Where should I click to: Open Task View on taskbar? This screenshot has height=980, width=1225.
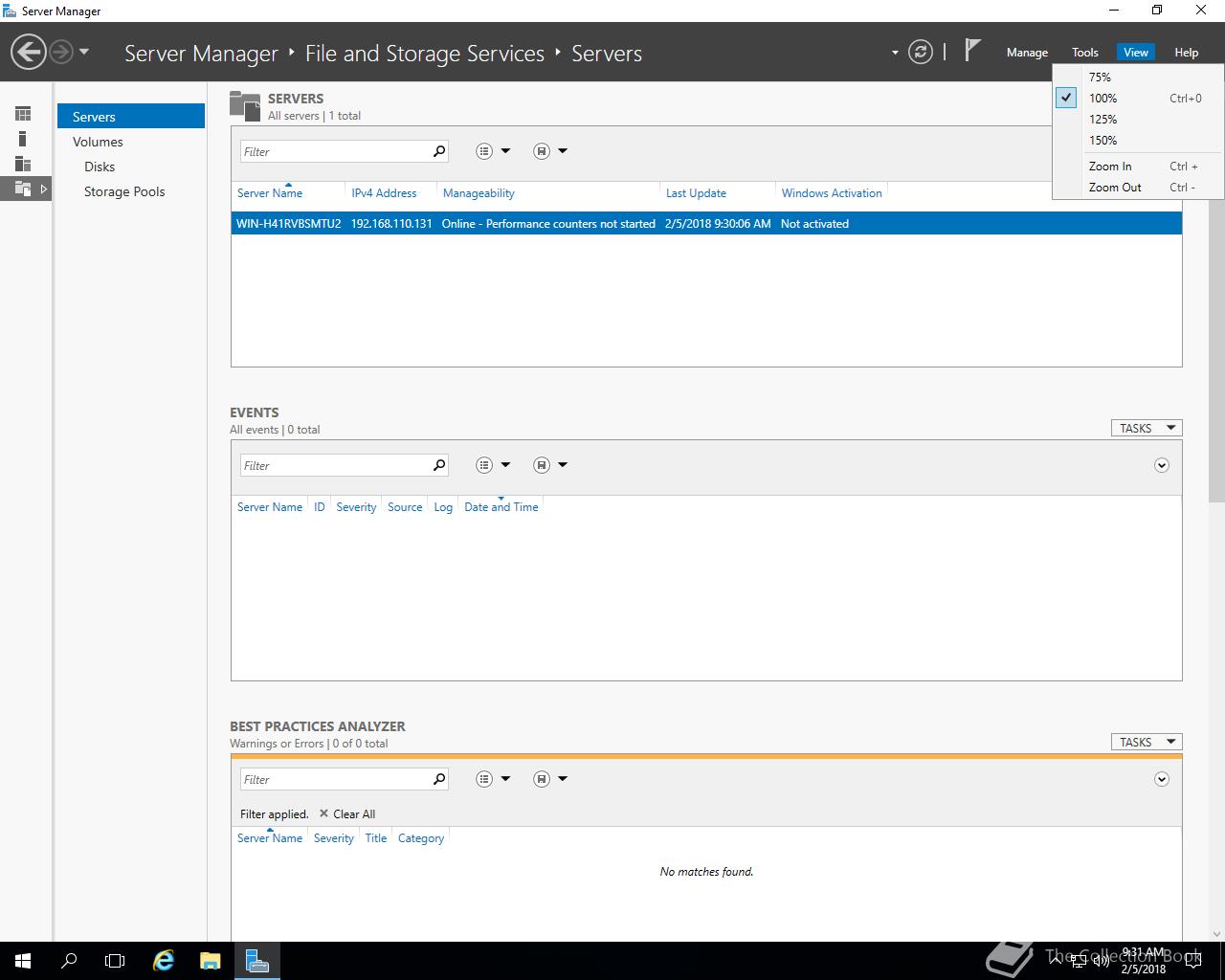click(115, 961)
